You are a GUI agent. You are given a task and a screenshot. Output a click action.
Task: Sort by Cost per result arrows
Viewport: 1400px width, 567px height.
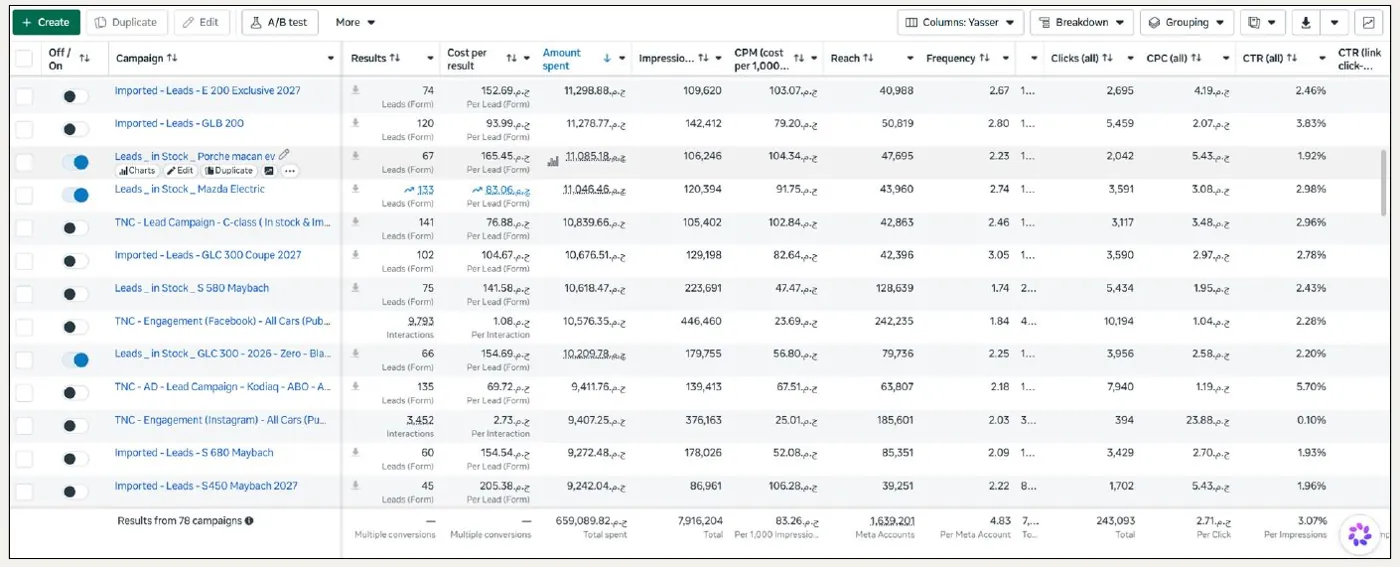pyautogui.click(x=512, y=58)
